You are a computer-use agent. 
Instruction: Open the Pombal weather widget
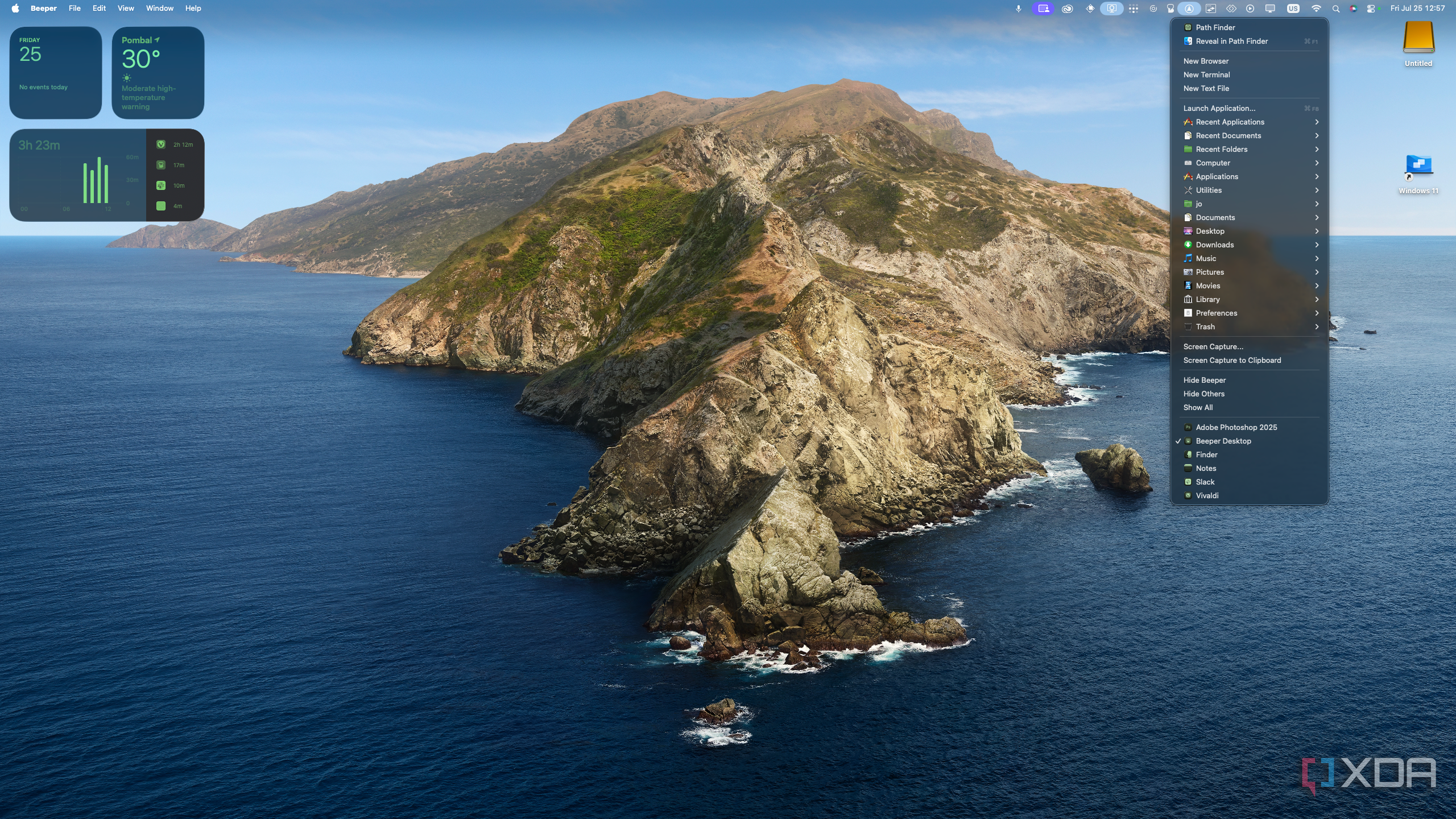tap(158, 73)
